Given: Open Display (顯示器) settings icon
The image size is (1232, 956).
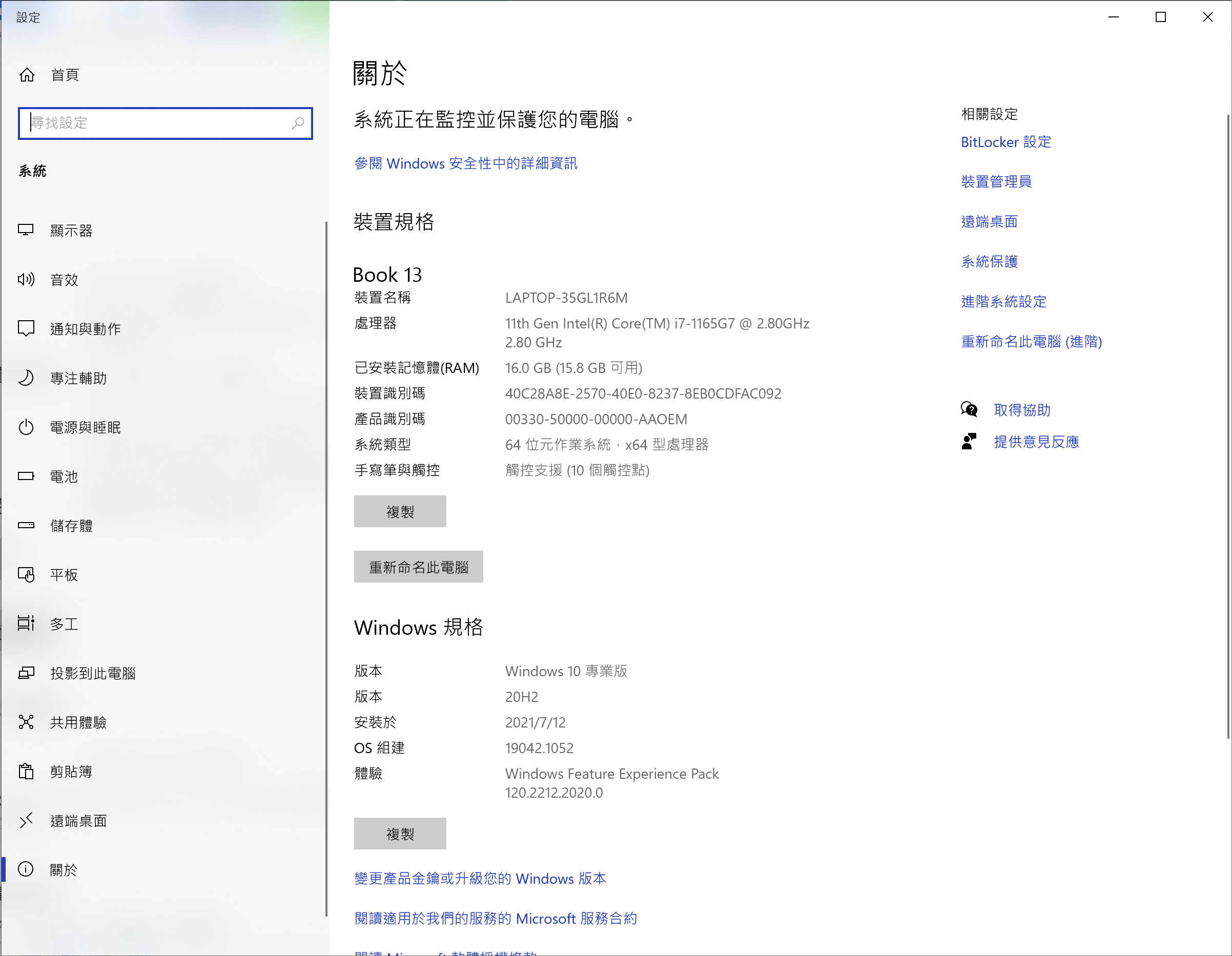Looking at the screenshot, I should [26, 230].
